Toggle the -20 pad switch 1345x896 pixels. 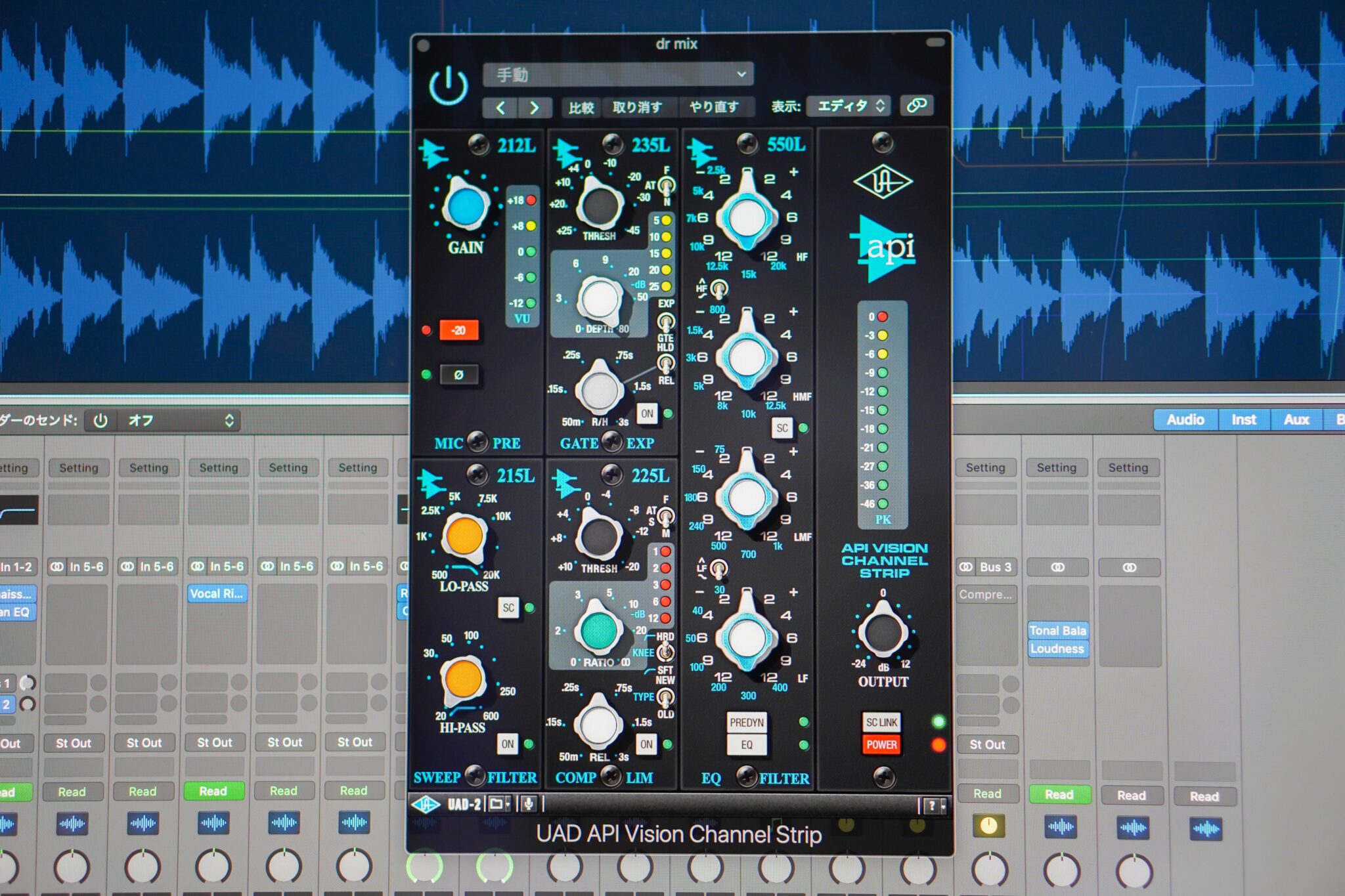tap(458, 330)
